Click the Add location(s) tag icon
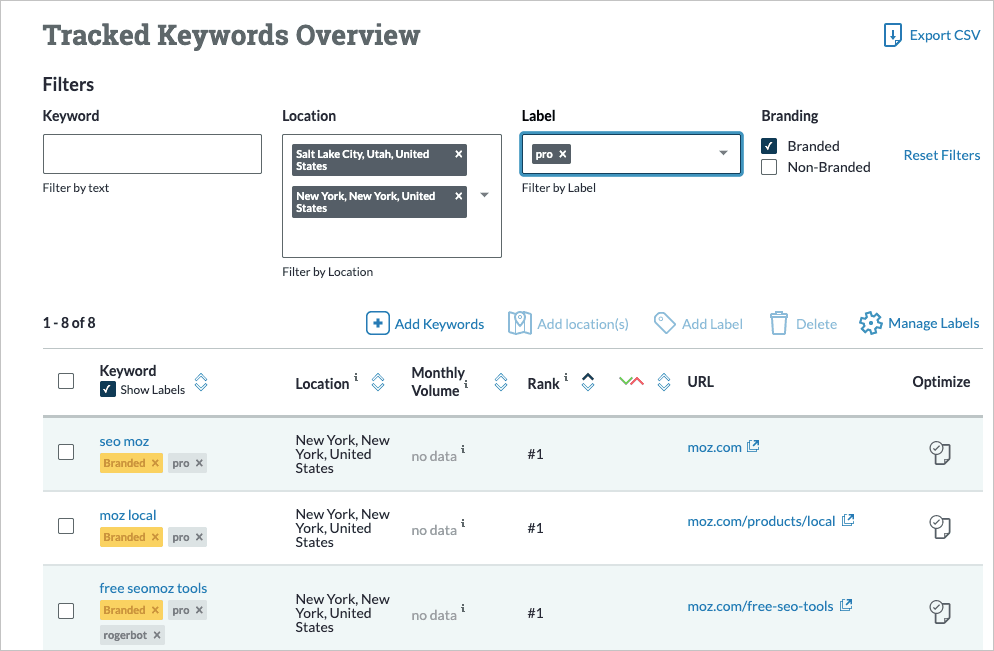 point(521,323)
